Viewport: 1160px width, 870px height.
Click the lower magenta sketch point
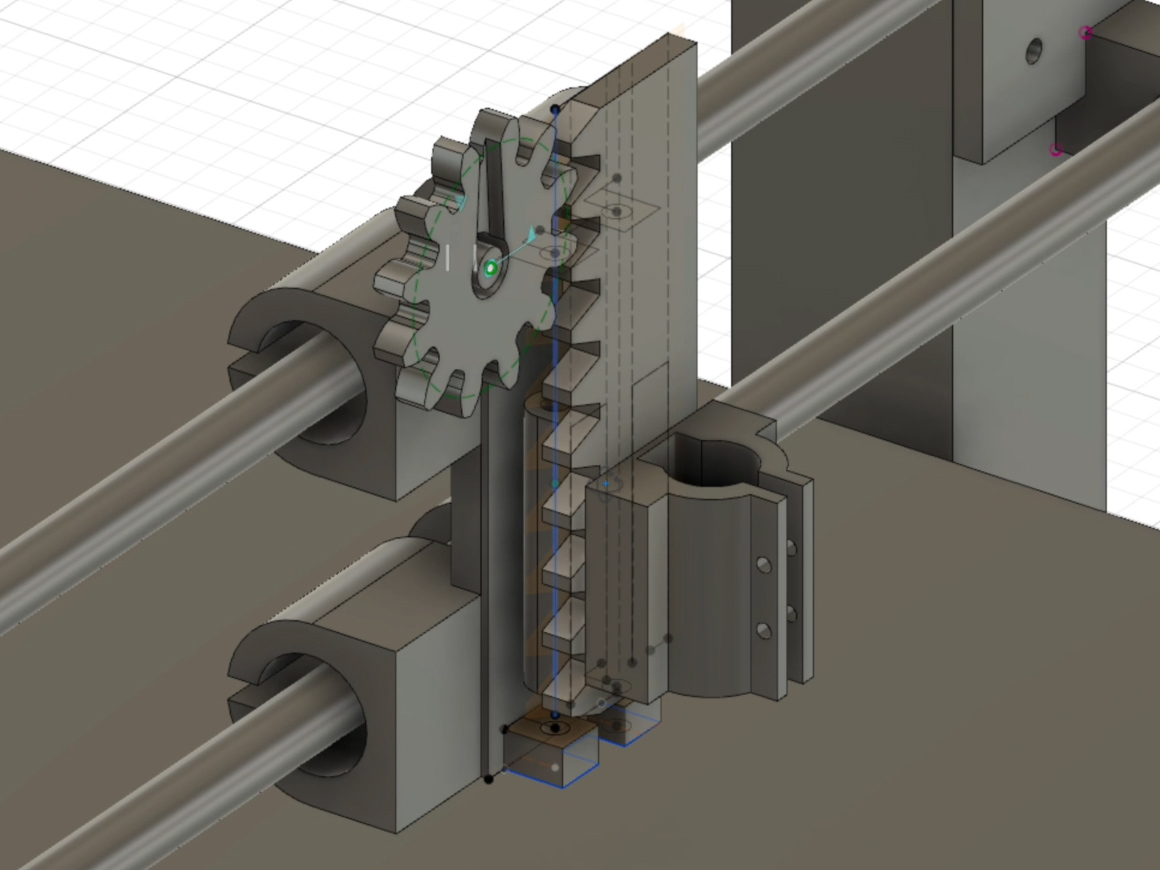(x=1056, y=151)
